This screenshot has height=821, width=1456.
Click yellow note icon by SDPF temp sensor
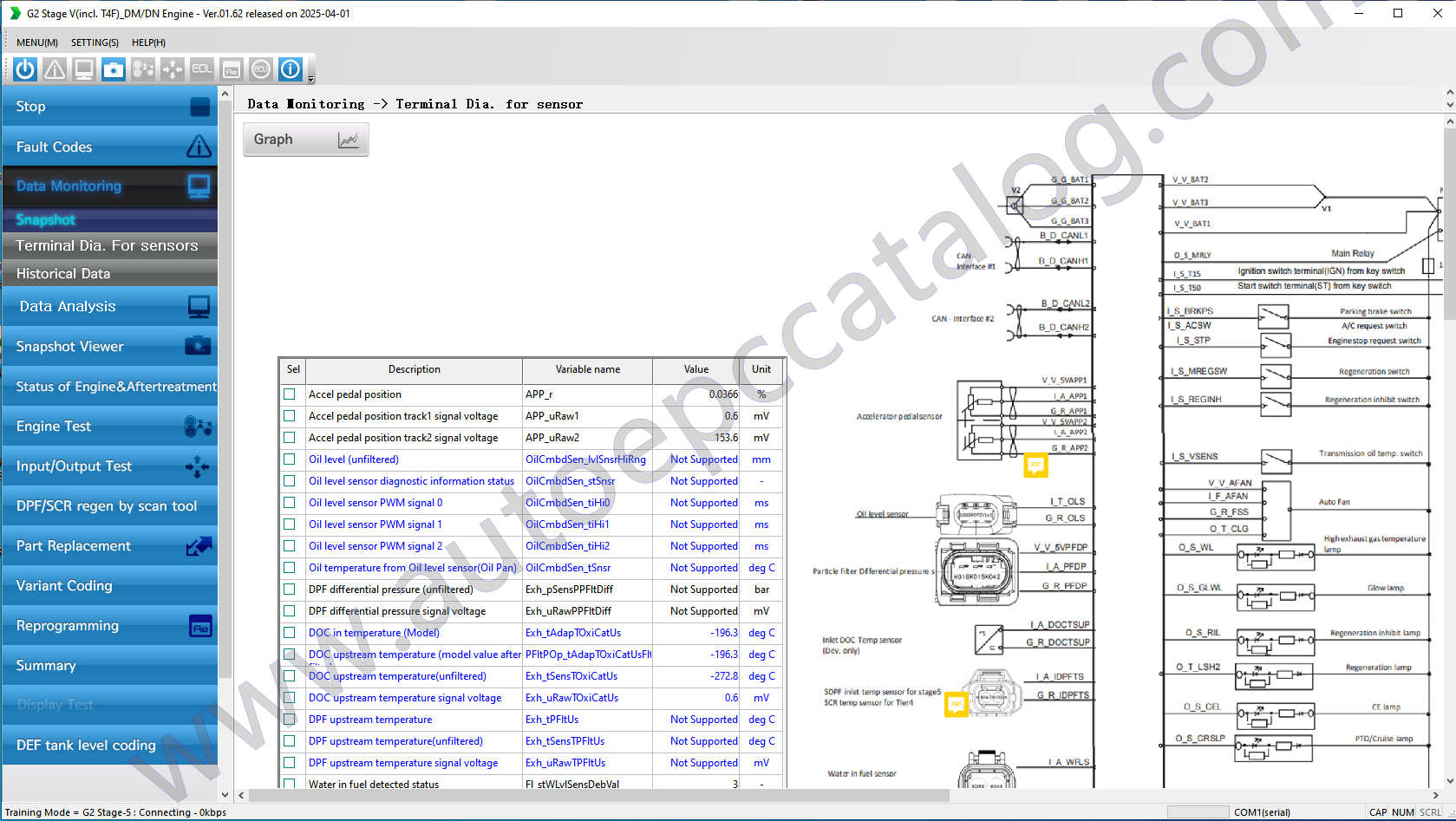956,704
